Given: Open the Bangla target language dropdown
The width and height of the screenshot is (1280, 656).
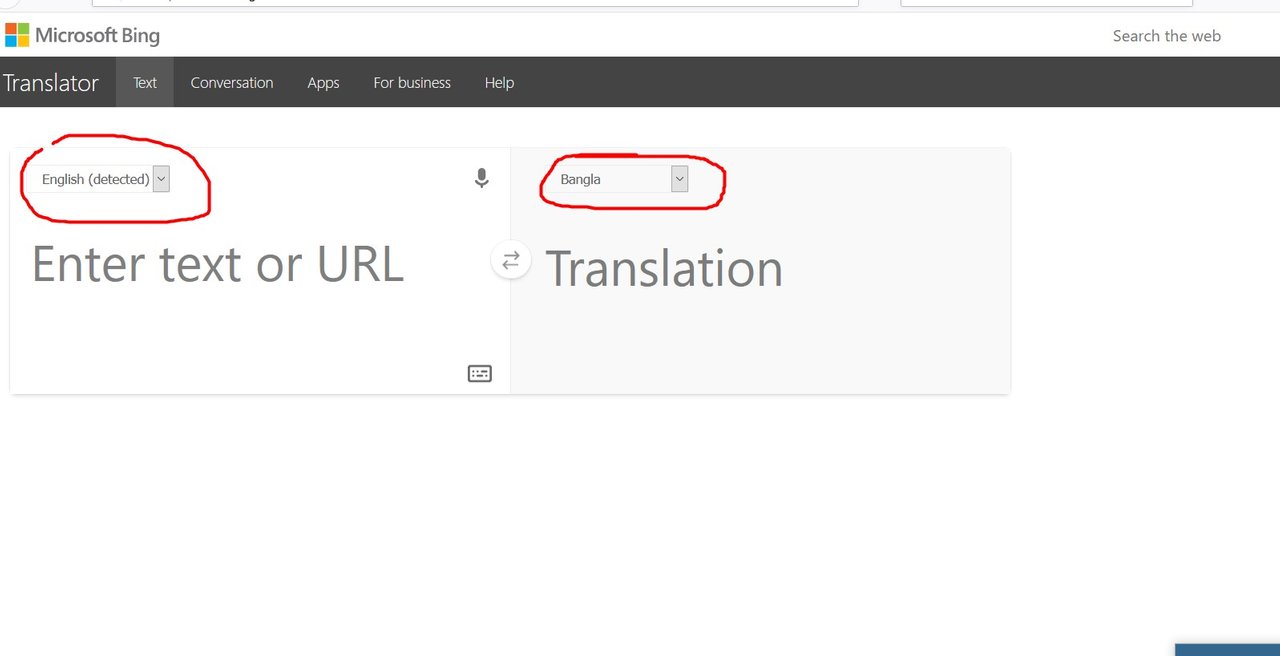Looking at the screenshot, I should (620, 179).
